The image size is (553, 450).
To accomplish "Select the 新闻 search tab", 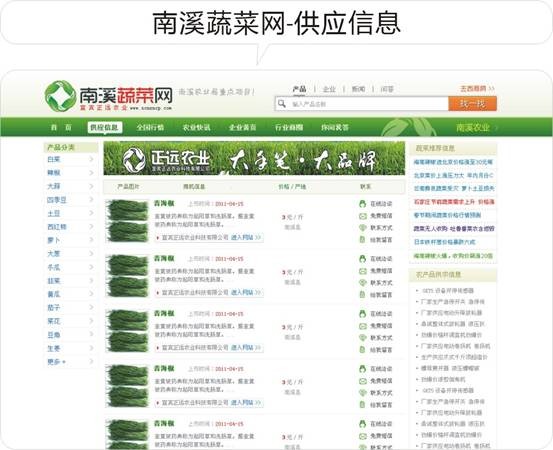I will [x=358, y=89].
